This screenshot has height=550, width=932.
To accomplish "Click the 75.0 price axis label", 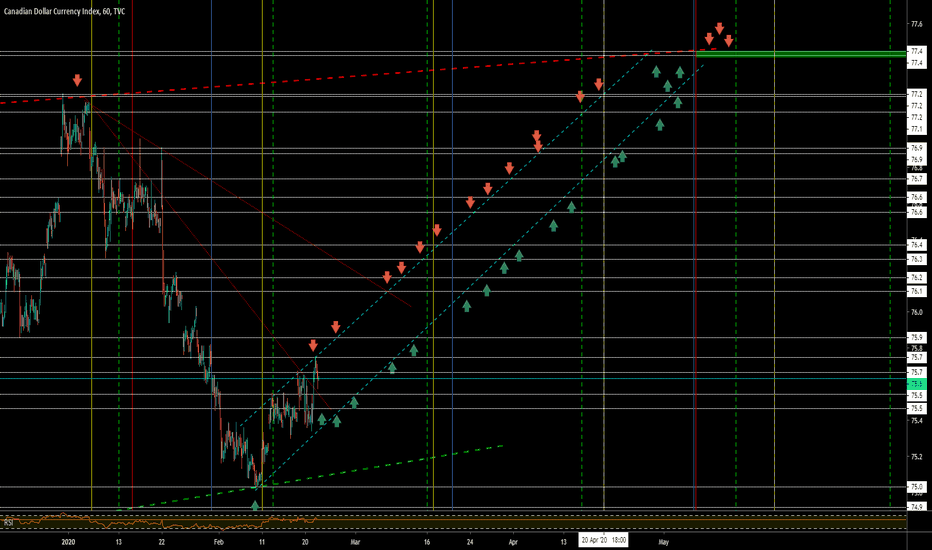I will [x=917, y=486].
